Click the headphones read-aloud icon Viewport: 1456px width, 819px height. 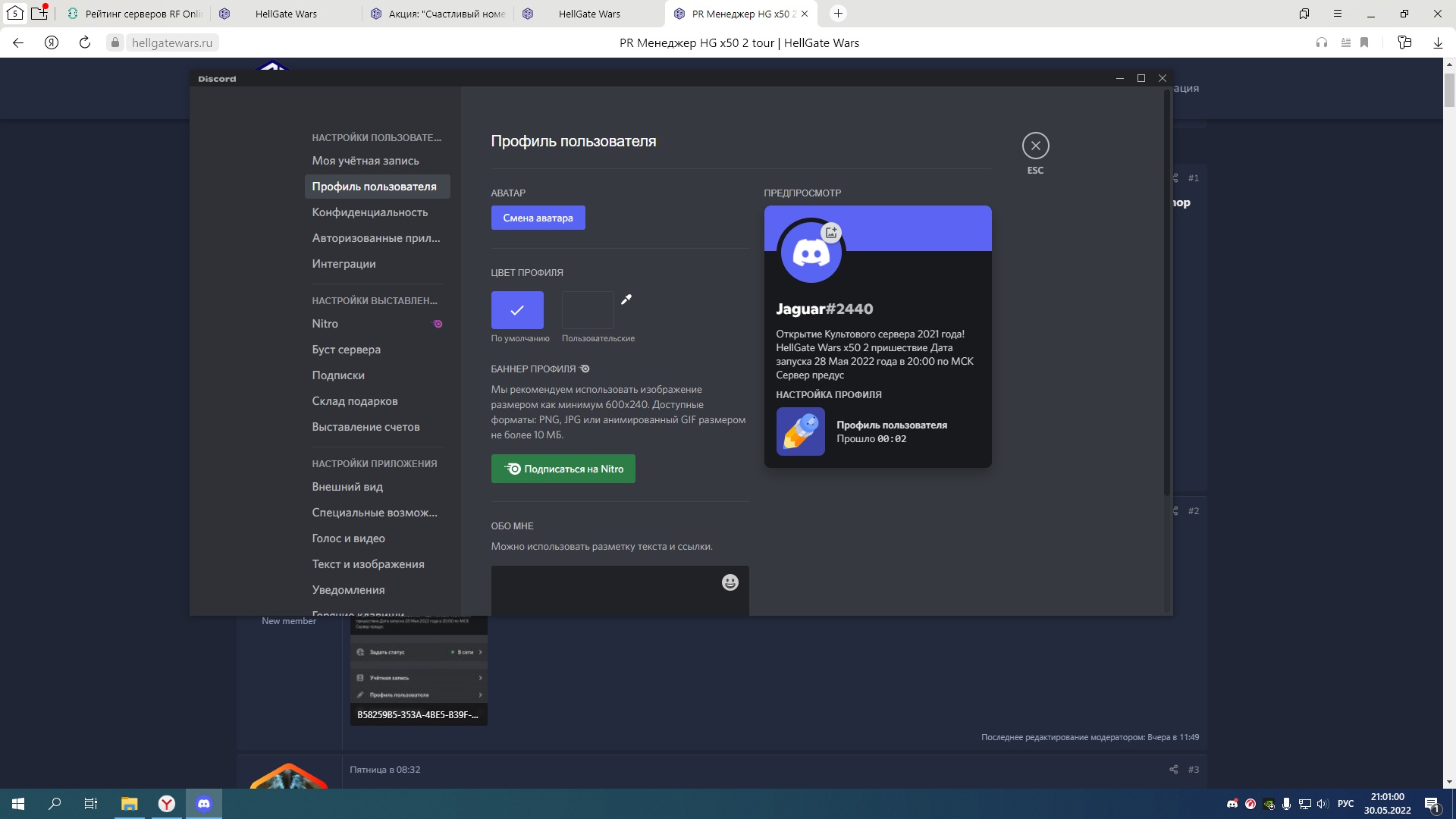[1322, 43]
